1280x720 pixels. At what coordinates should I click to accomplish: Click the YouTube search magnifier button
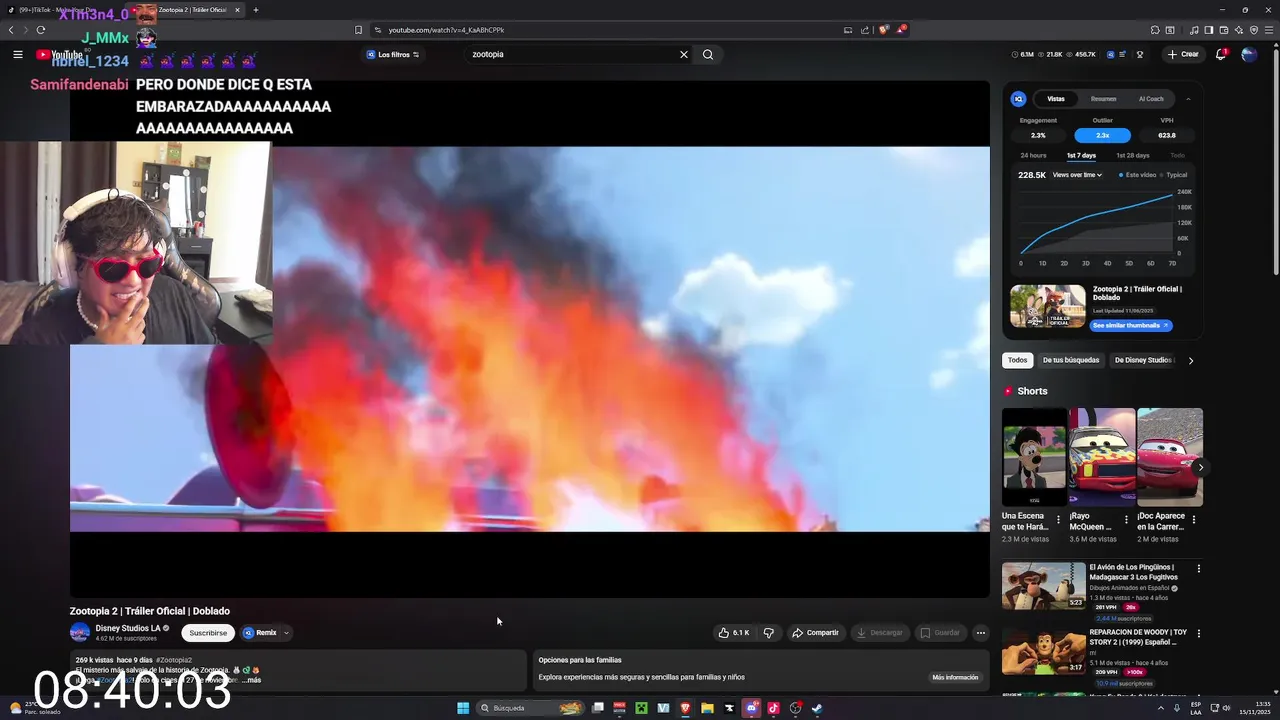[x=708, y=54]
